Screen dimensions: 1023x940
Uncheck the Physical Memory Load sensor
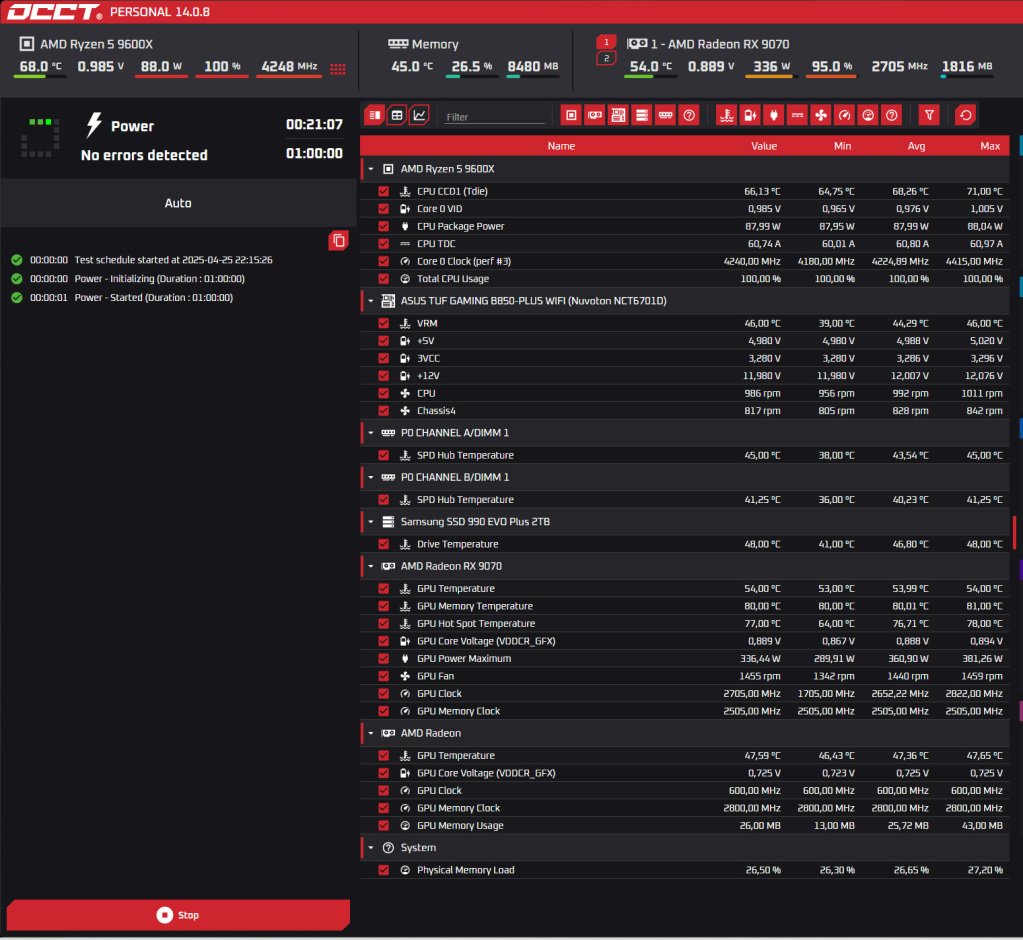pos(384,870)
